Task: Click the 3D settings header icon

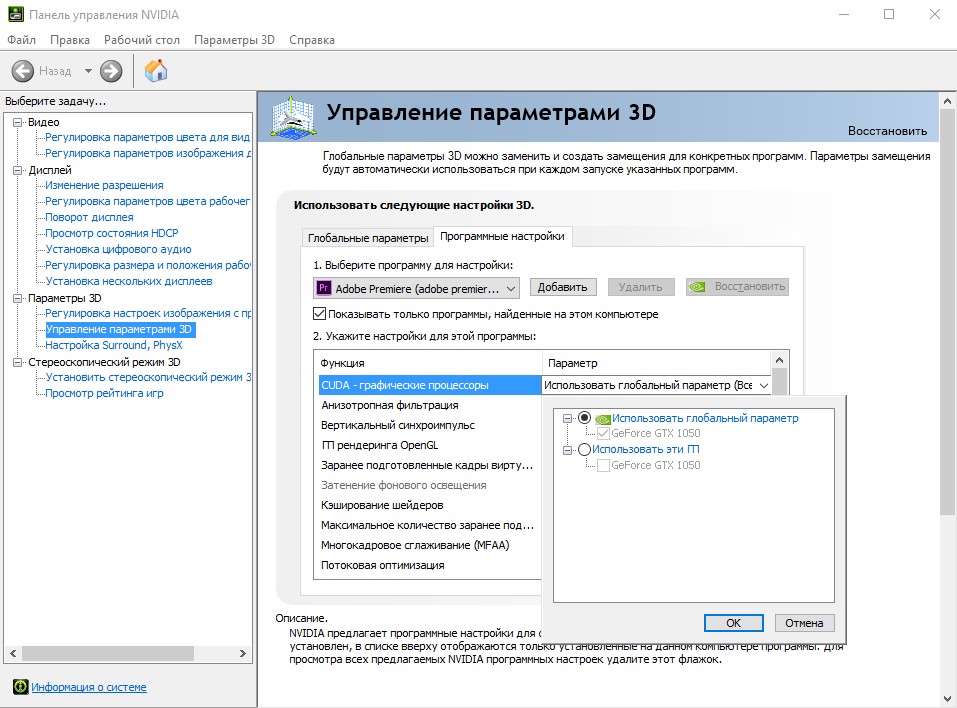Action: [x=294, y=117]
